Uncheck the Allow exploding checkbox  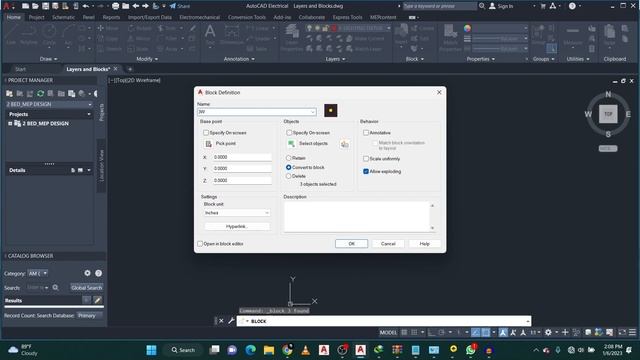tap(366, 171)
